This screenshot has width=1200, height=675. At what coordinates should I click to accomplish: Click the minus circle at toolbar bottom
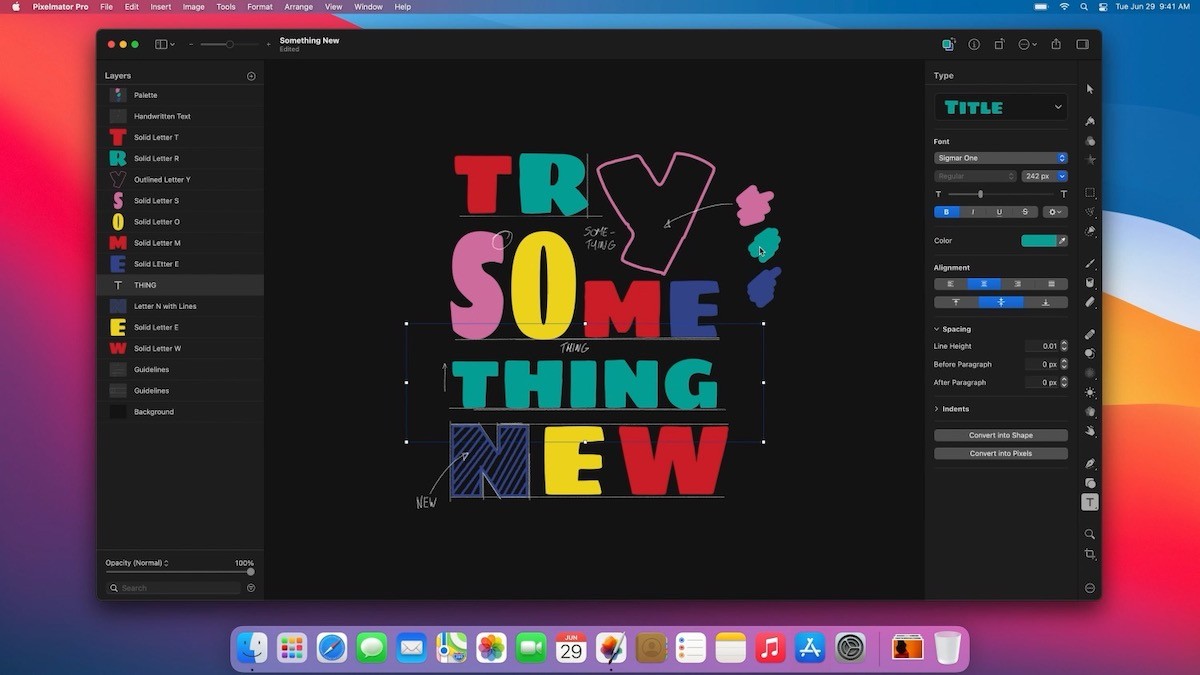[1090, 588]
